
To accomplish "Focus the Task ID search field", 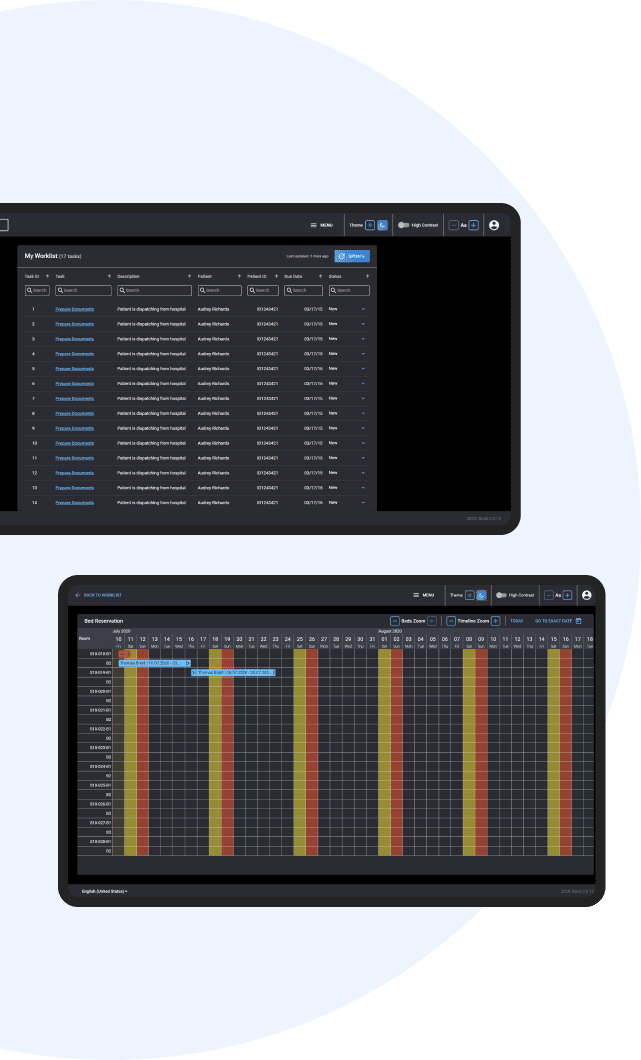I will (x=37, y=290).
